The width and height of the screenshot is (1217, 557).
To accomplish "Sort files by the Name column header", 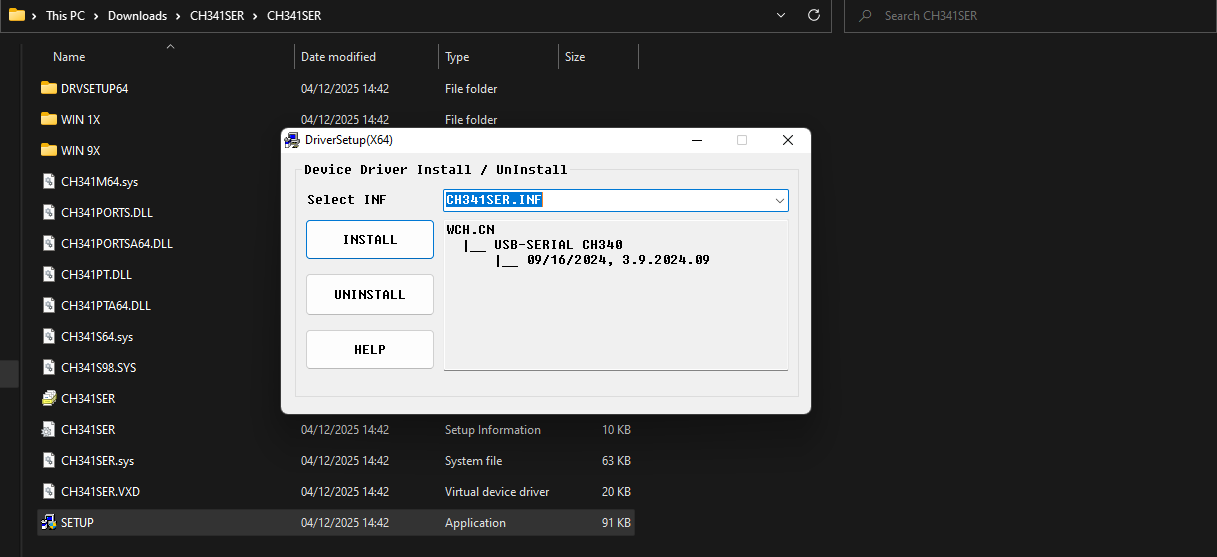I will pyautogui.click(x=69, y=57).
